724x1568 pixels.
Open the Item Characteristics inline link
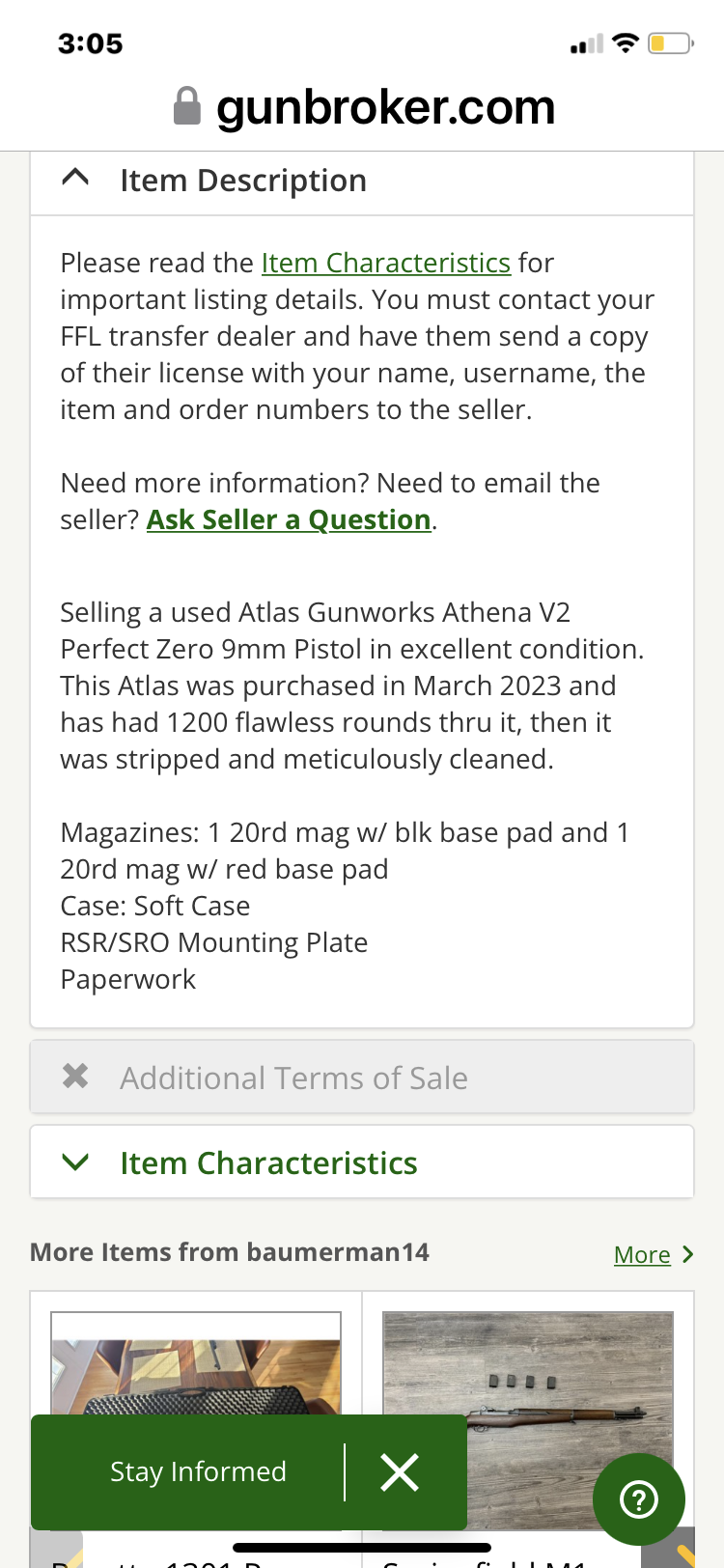coord(385,263)
